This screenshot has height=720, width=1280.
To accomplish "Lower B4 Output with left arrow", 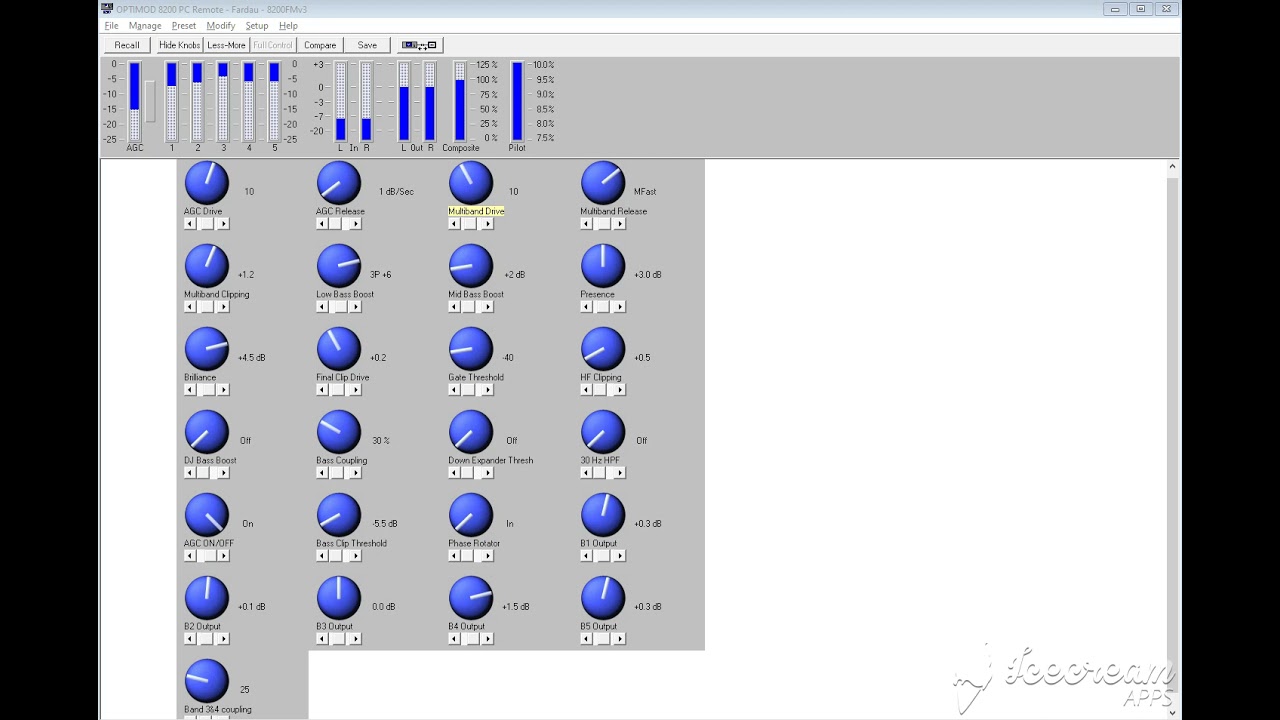I will click(454, 639).
